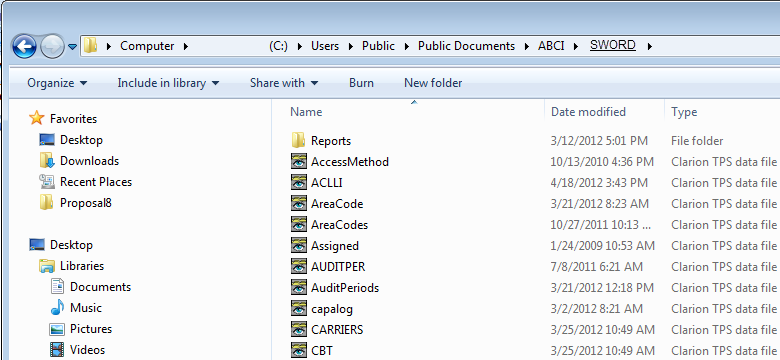
Task: Open the Include in library menu
Action: click(168, 83)
